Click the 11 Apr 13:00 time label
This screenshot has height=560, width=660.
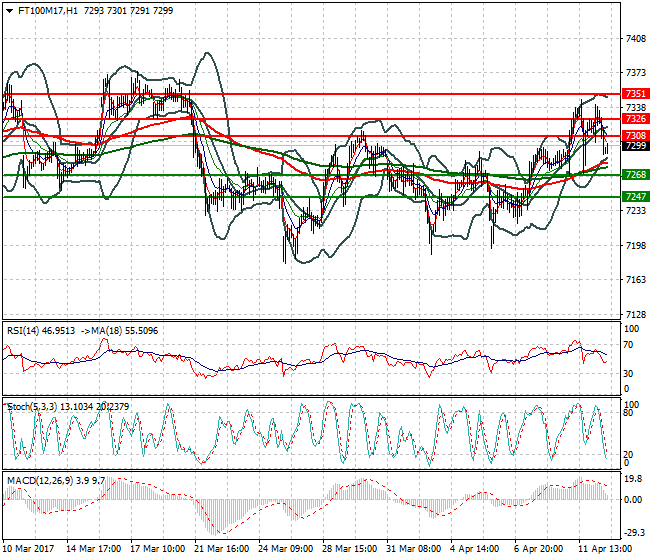click(x=605, y=549)
